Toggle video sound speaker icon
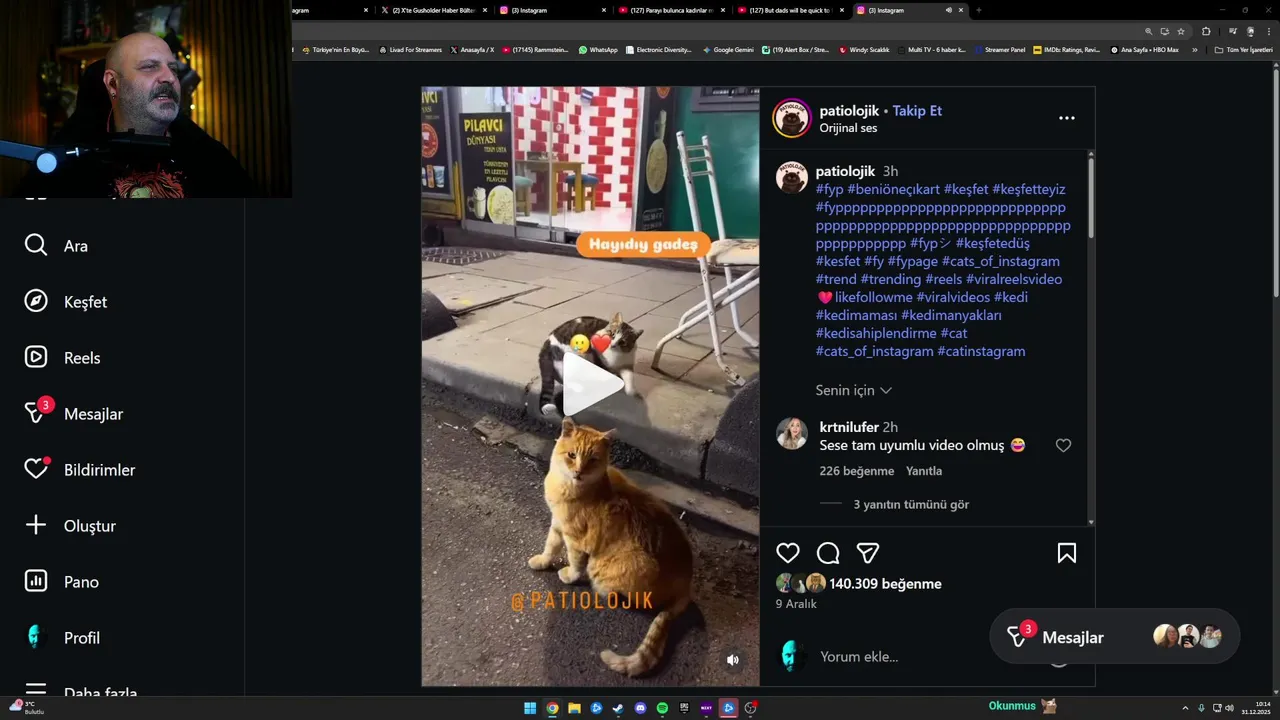The image size is (1280, 720). pos(733,660)
